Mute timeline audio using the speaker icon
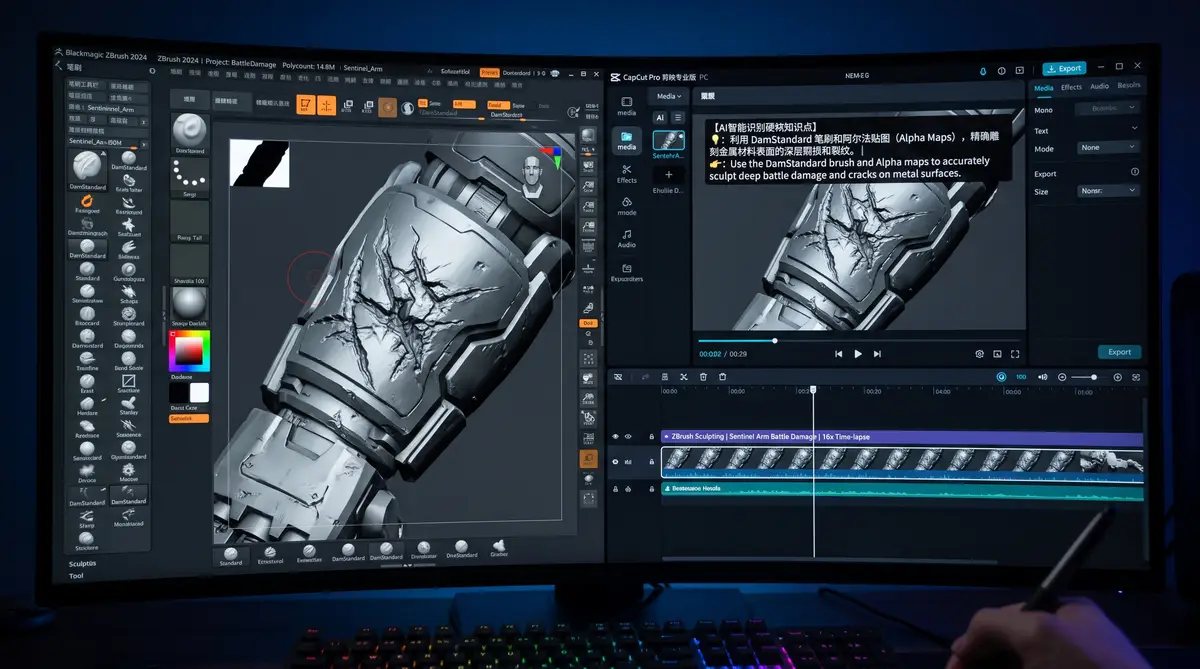Image resolution: width=1200 pixels, height=669 pixels. point(1042,377)
